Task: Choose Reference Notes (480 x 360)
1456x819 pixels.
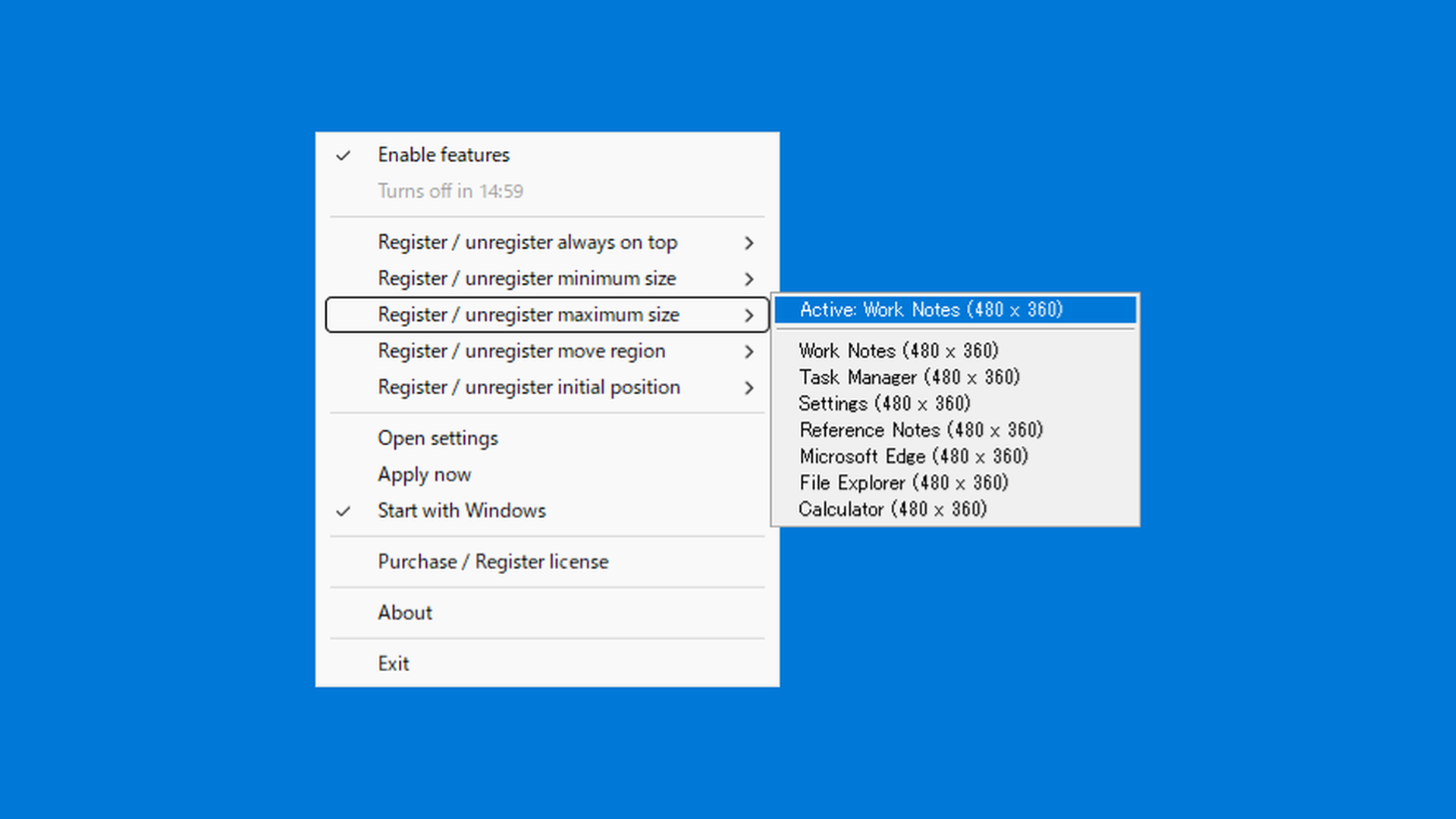Action: point(955,430)
